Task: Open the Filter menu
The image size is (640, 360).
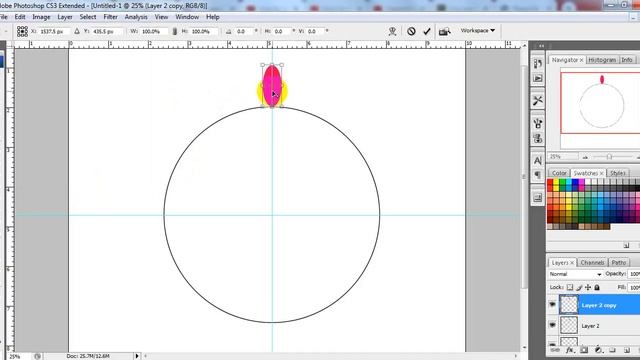Action: (x=110, y=17)
